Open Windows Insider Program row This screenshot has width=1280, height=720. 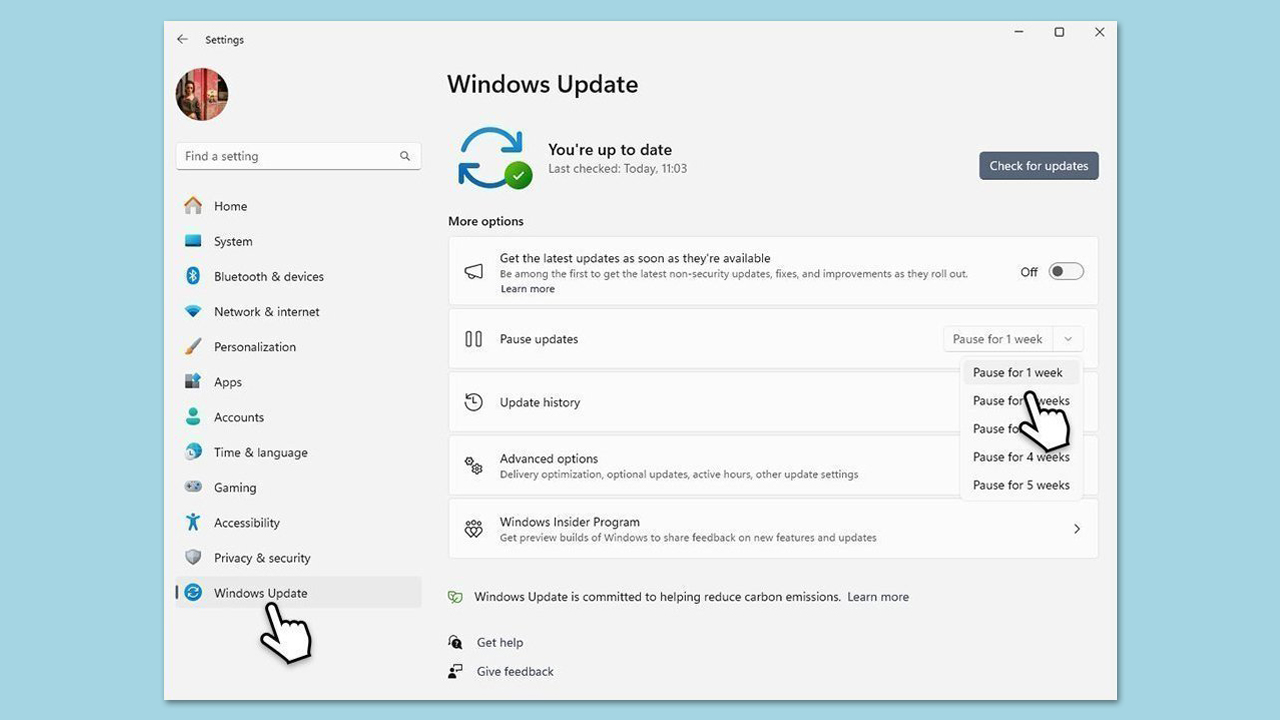point(773,529)
